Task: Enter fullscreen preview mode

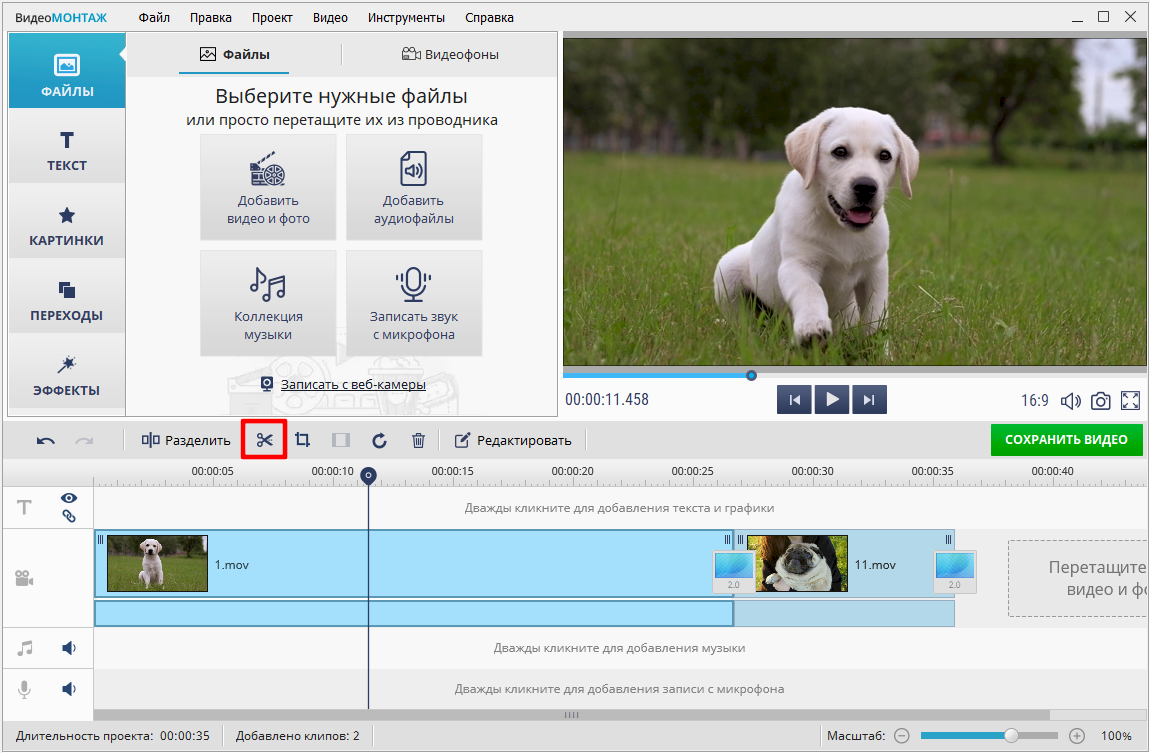Action: 1131,401
